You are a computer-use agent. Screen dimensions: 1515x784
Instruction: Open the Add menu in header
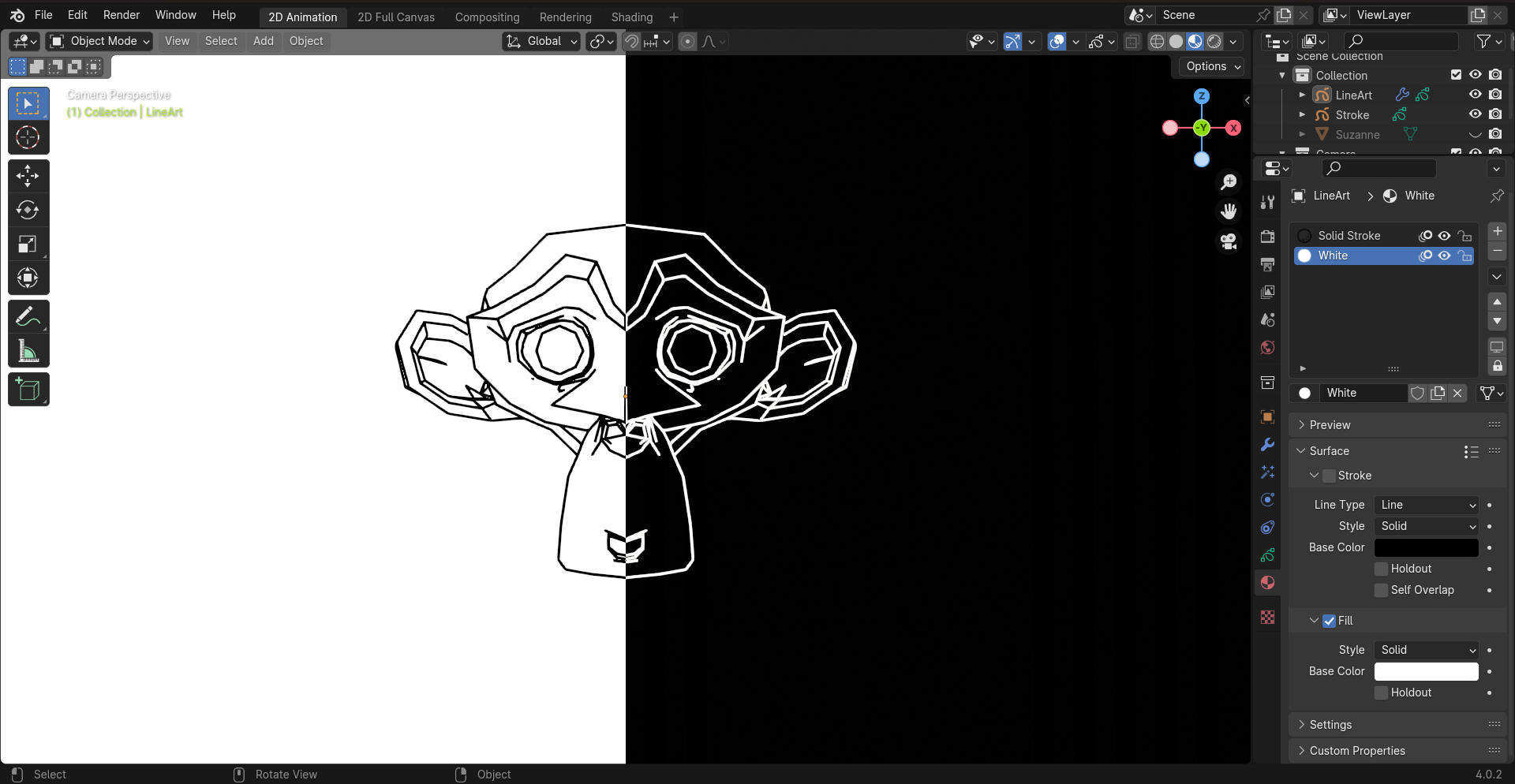264,41
